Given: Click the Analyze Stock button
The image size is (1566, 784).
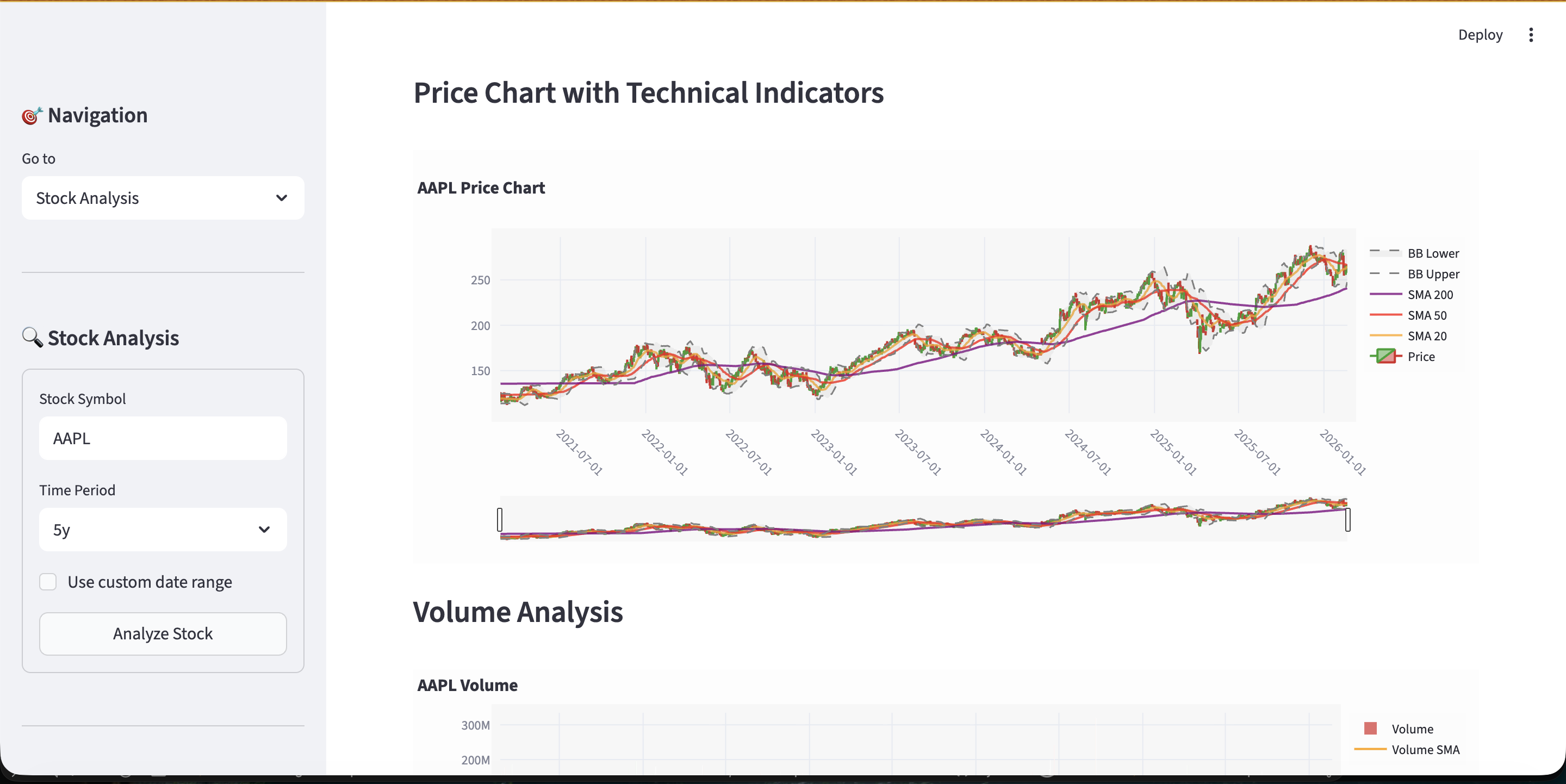Looking at the screenshot, I should pyautogui.click(x=161, y=634).
